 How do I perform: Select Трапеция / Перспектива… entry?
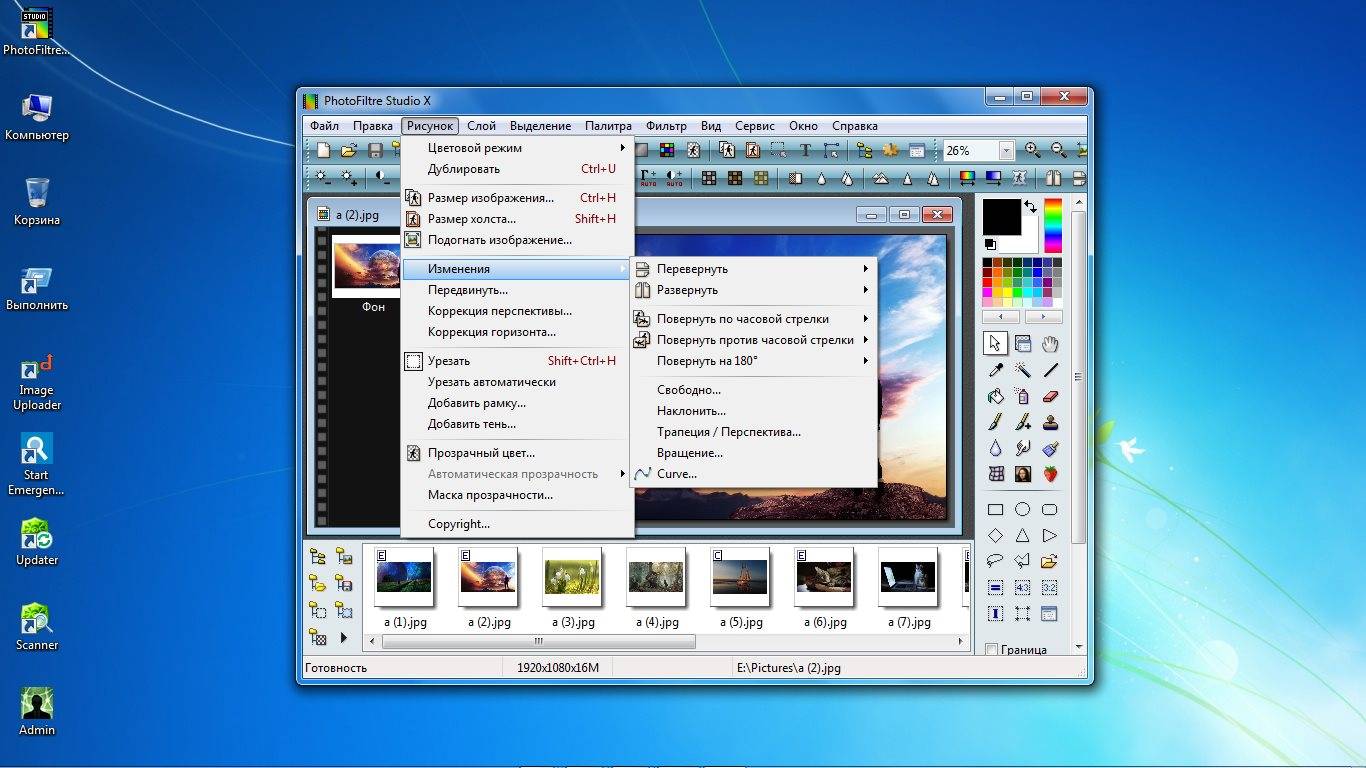pos(753,432)
